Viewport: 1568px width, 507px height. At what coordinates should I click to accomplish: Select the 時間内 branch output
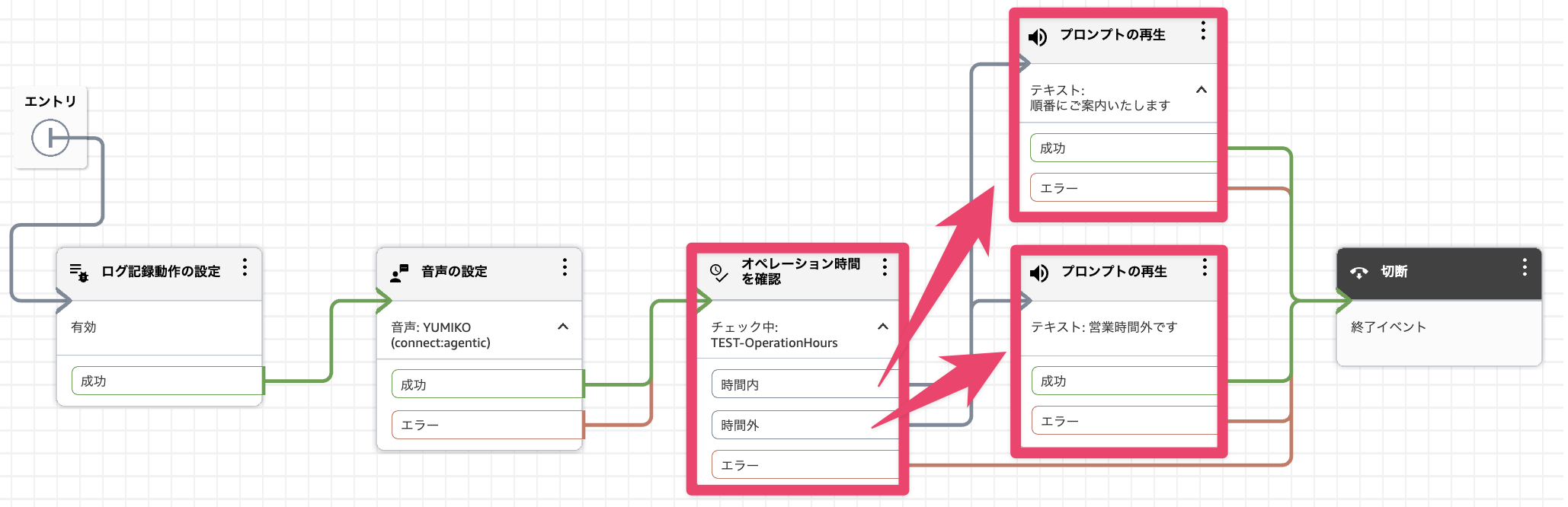(806, 384)
